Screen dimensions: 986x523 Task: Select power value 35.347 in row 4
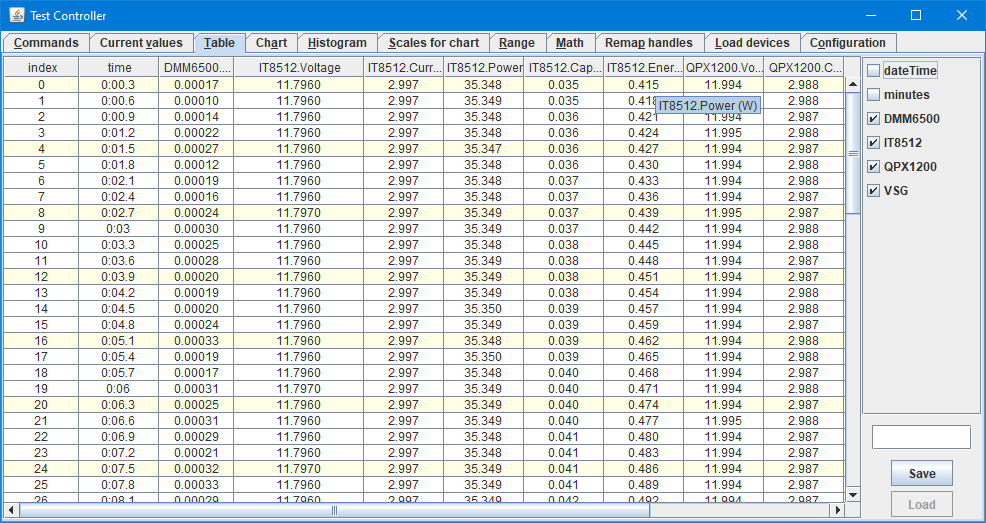(484, 149)
